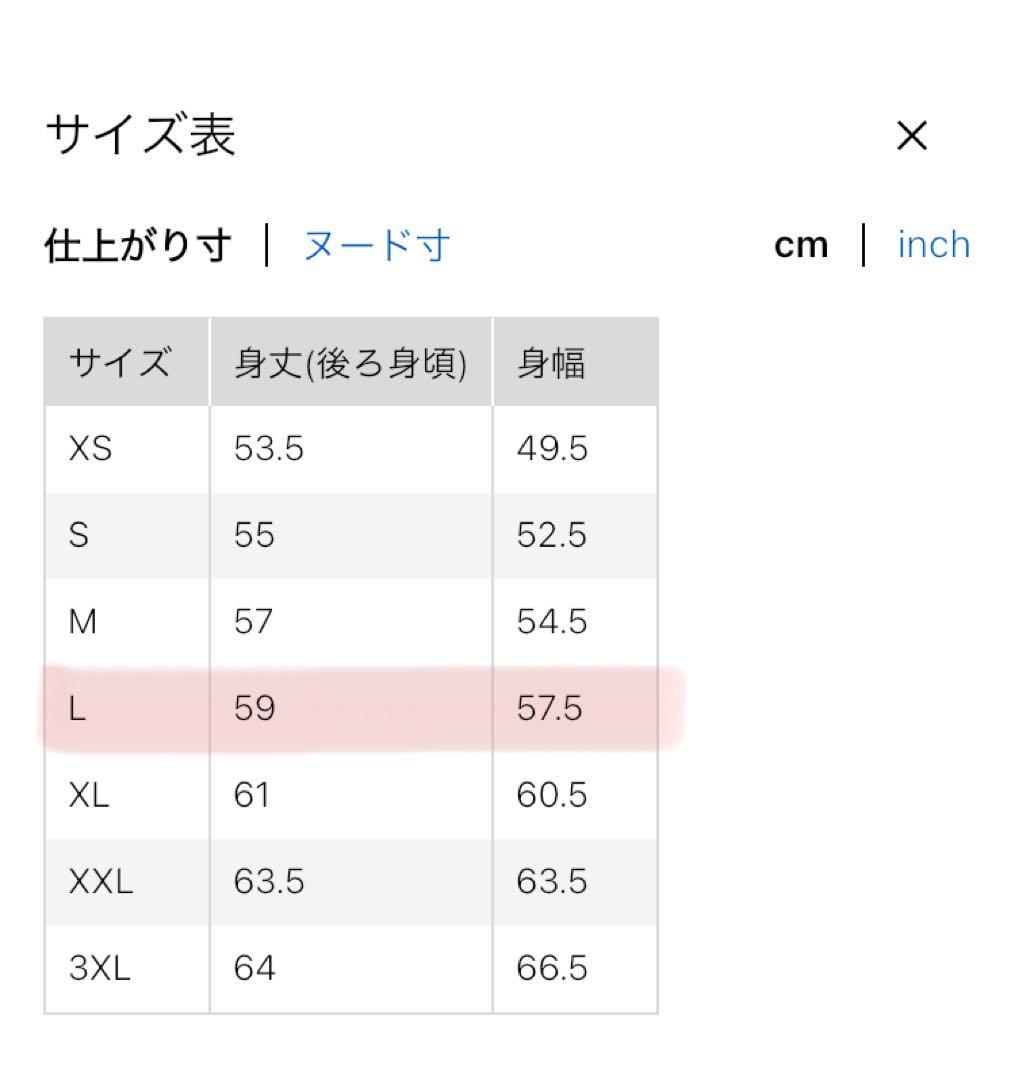Click the 身幅 column header
Screen dimensions: 1016x1080
point(550,363)
